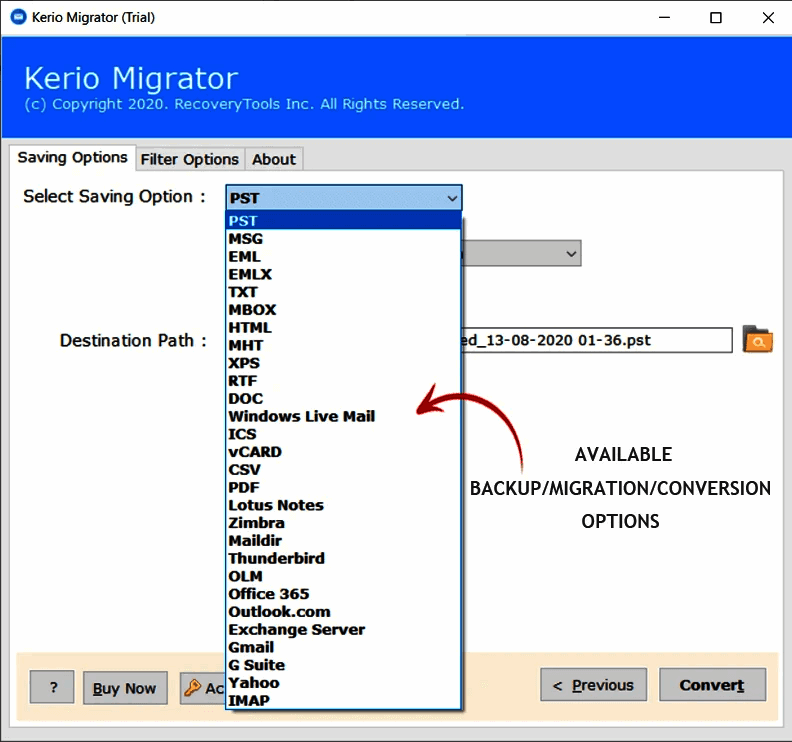This screenshot has width=792, height=742.
Task: Pick Office 365 from the format list
Action: 268,594
